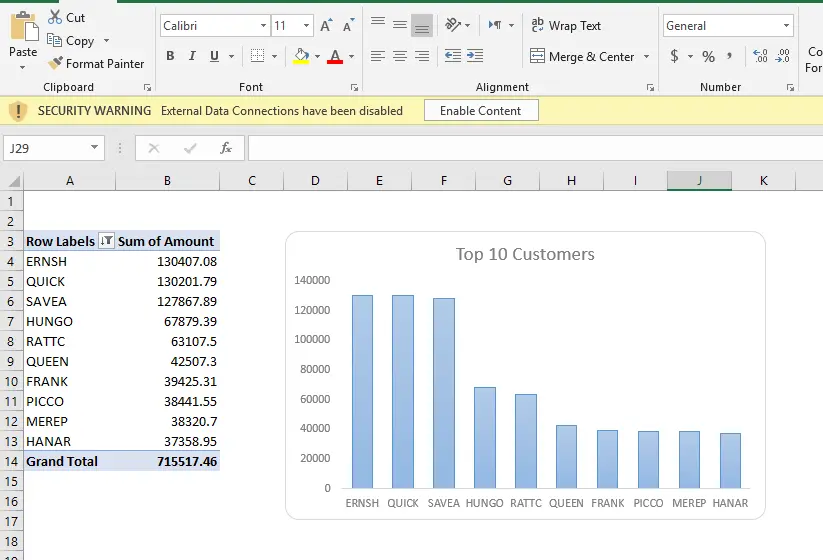Toggle Wrap Text

tap(566, 25)
